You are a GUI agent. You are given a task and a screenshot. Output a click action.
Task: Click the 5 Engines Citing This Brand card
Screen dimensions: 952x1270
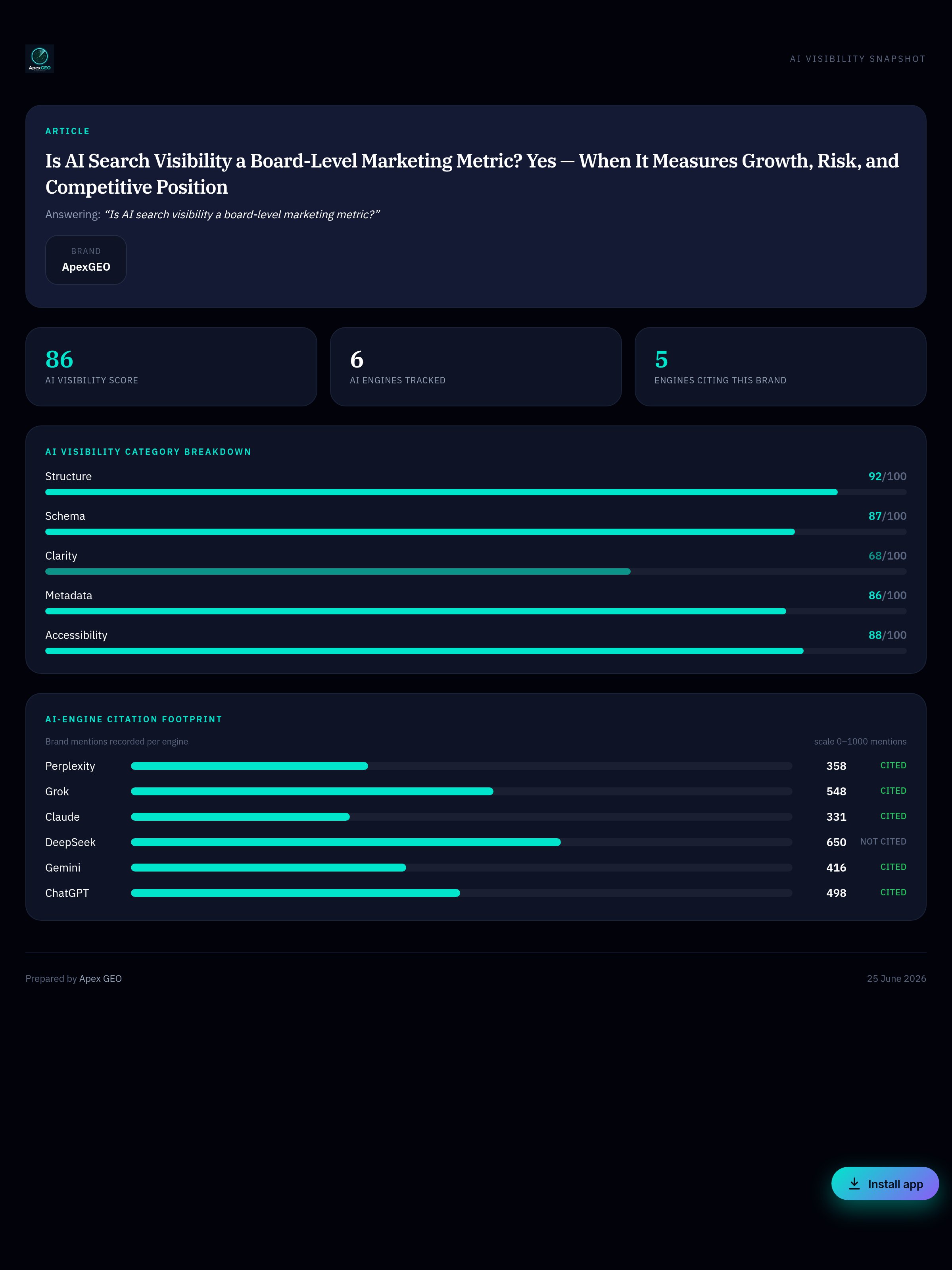(780, 367)
